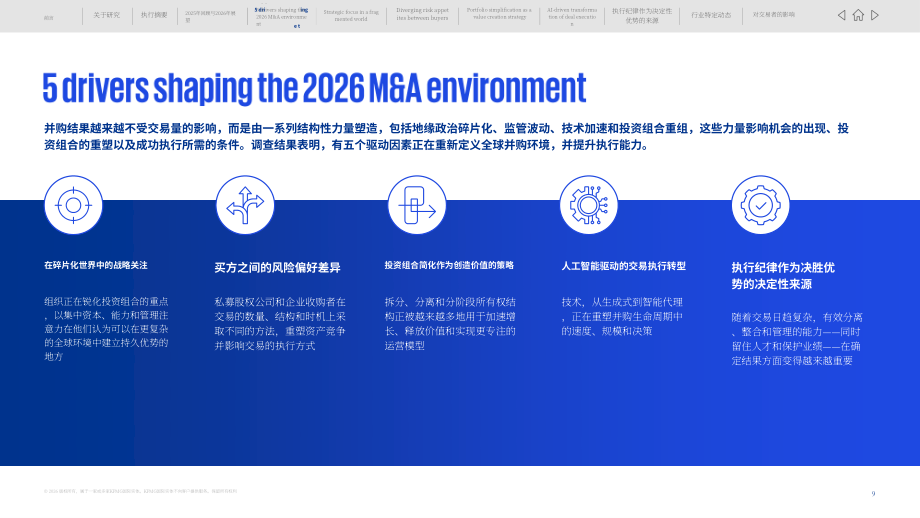Go to the next page arrow

(875, 15)
